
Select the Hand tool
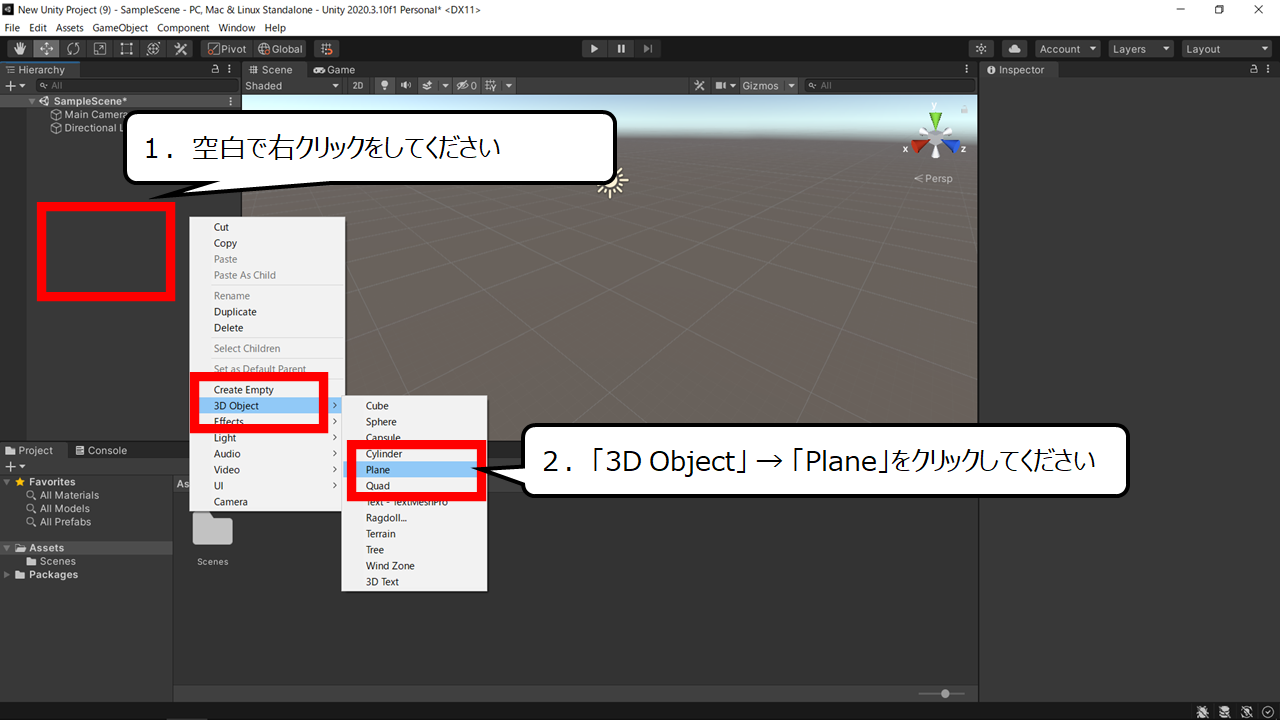click(20, 49)
